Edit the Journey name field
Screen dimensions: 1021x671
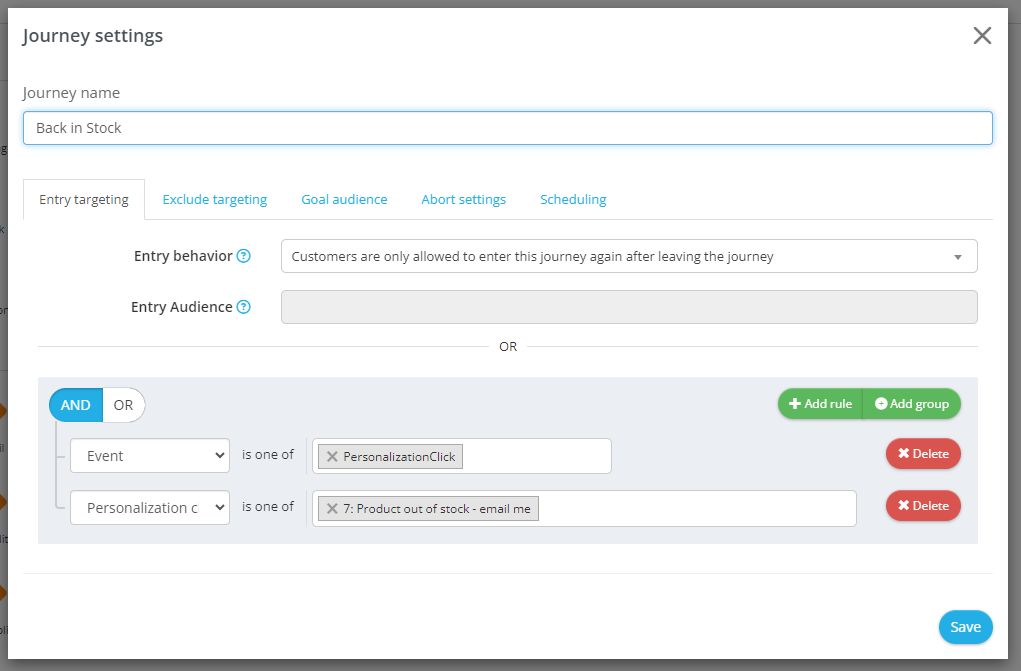pos(508,128)
